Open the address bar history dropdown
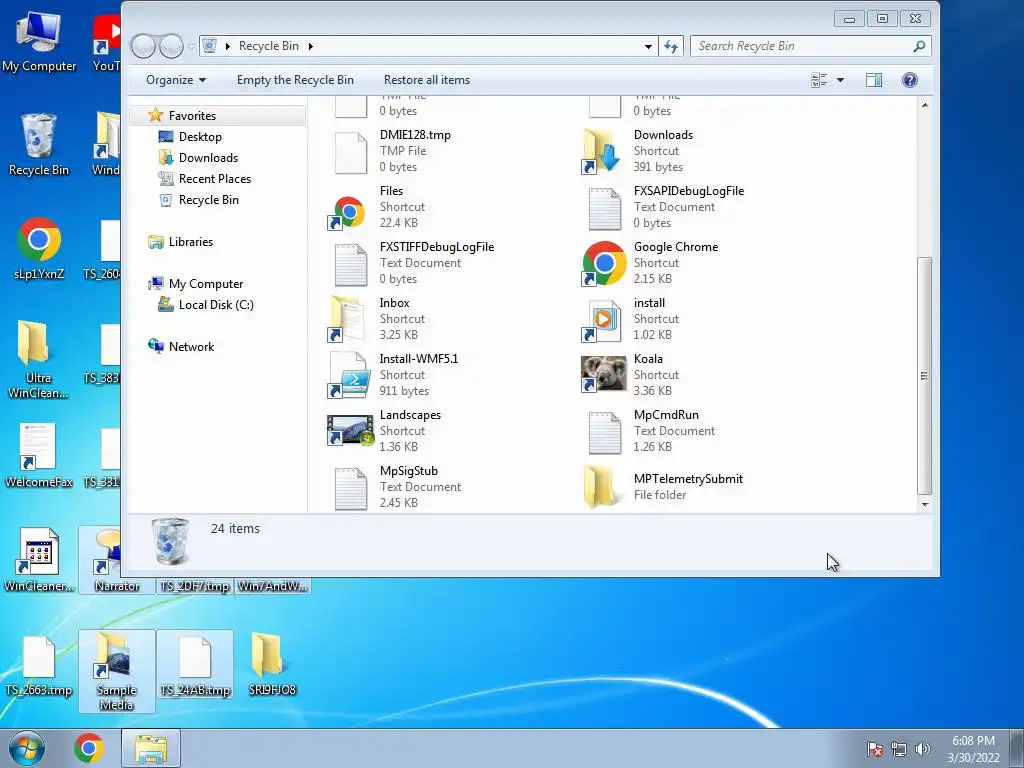 point(648,46)
